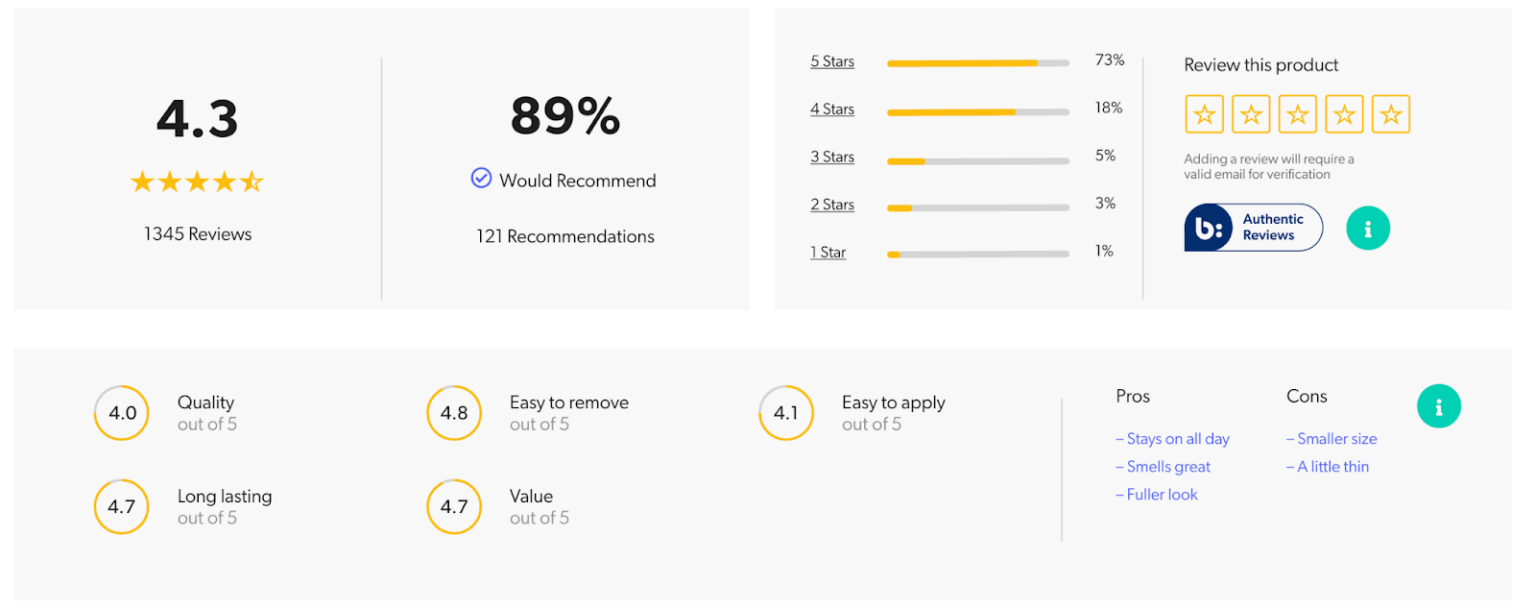Click the blue checkmark Would Recommend icon
The width and height of the screenshot is (1536, 609).
tap(481, 178)
